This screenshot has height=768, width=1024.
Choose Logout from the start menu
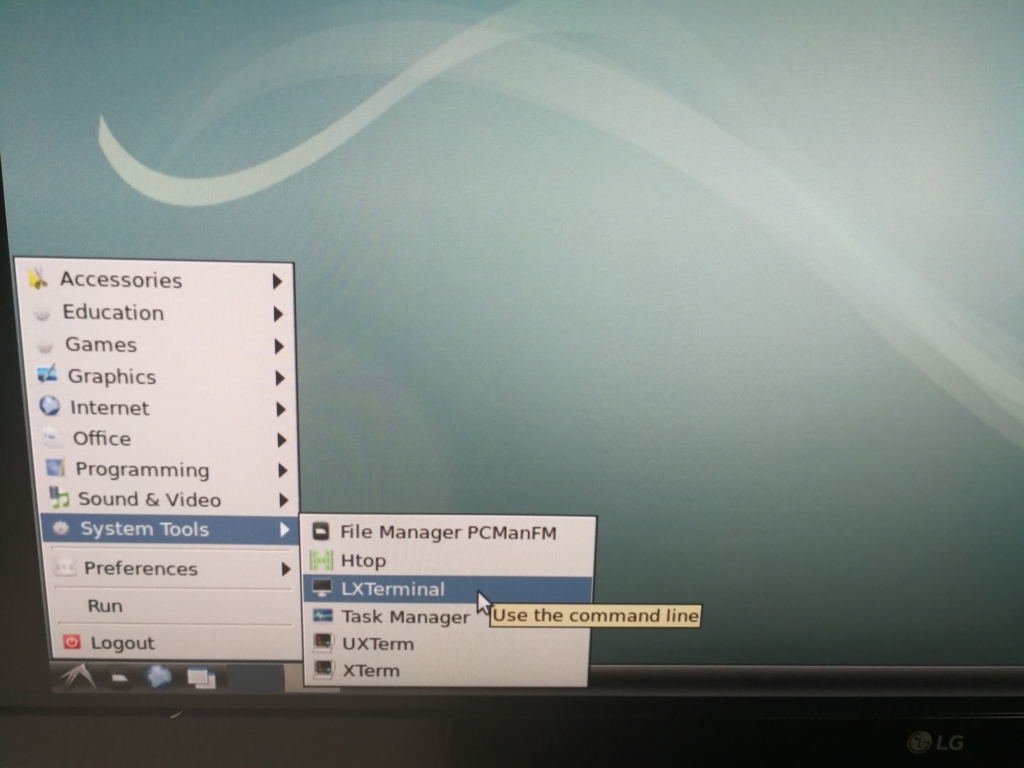(176, 643)
